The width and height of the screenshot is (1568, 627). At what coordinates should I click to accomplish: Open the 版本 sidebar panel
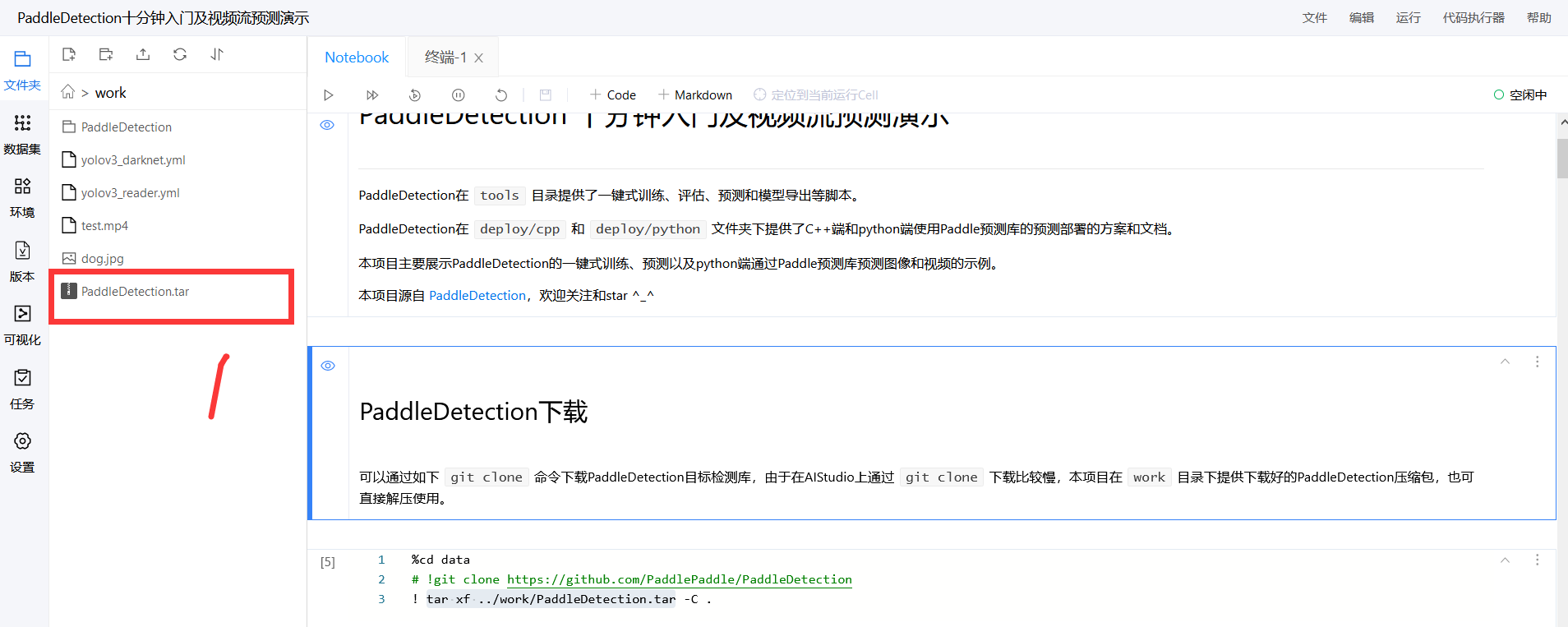[22, 262]
